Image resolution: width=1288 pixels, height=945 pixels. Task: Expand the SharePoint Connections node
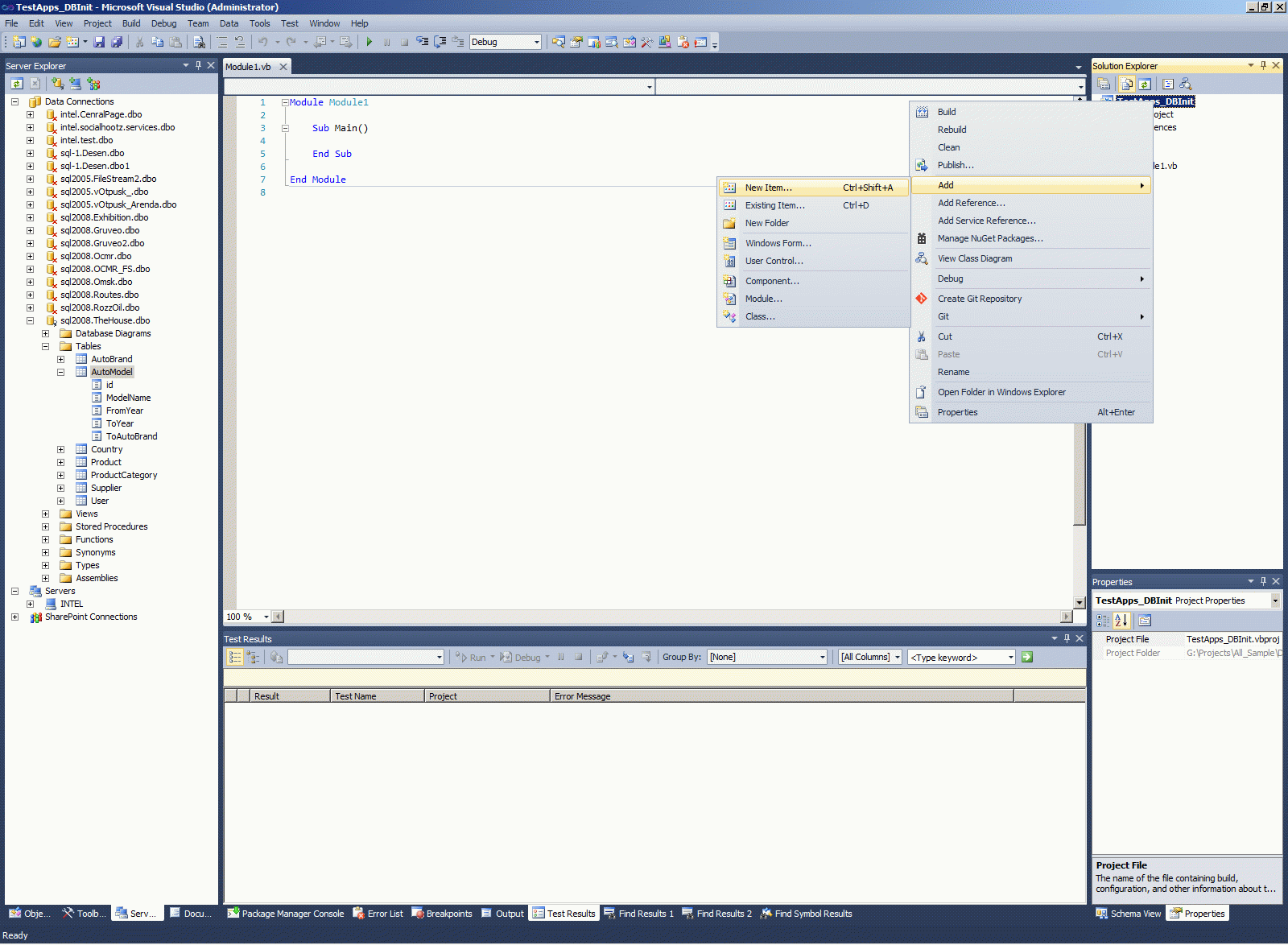(14, 617)
